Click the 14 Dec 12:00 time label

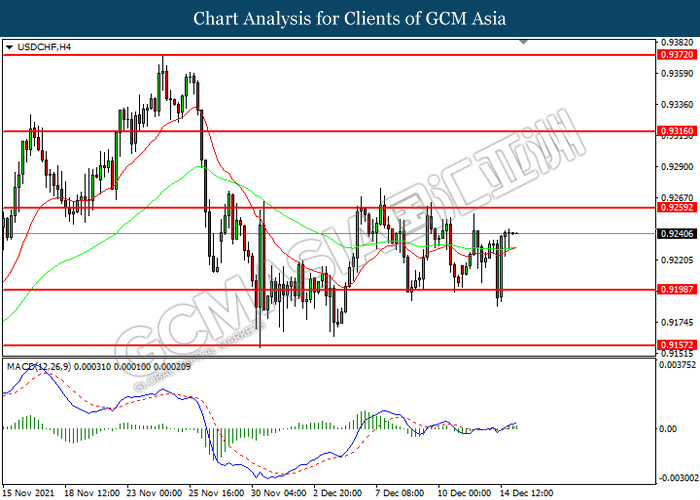tap(526, 493)
